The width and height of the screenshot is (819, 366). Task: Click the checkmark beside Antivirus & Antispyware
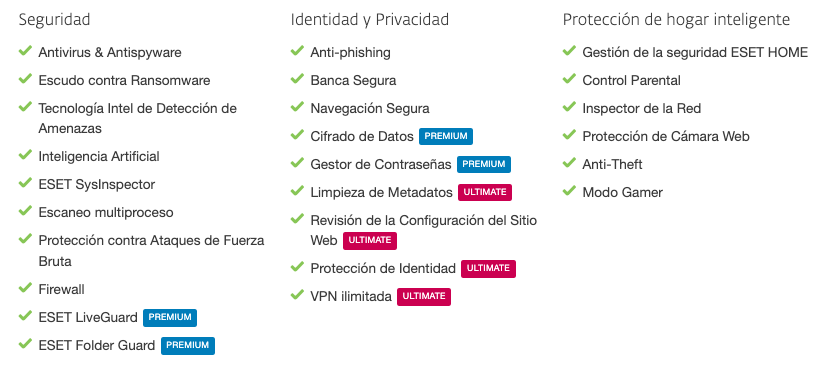click(25, 51)
